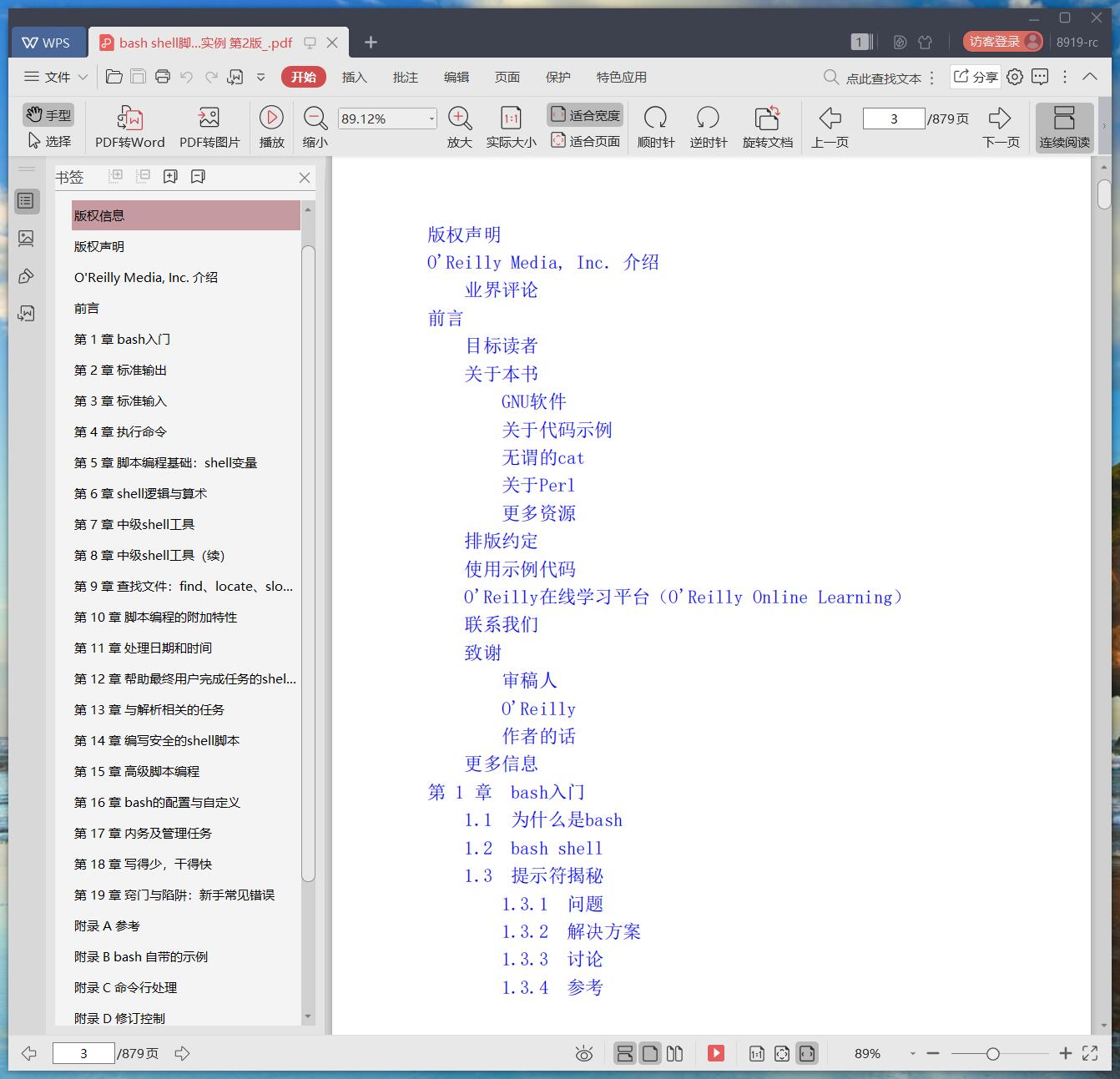
Task: Open the 89% zoom dropdown in status bar
Action: click(x=912, y=1054)
